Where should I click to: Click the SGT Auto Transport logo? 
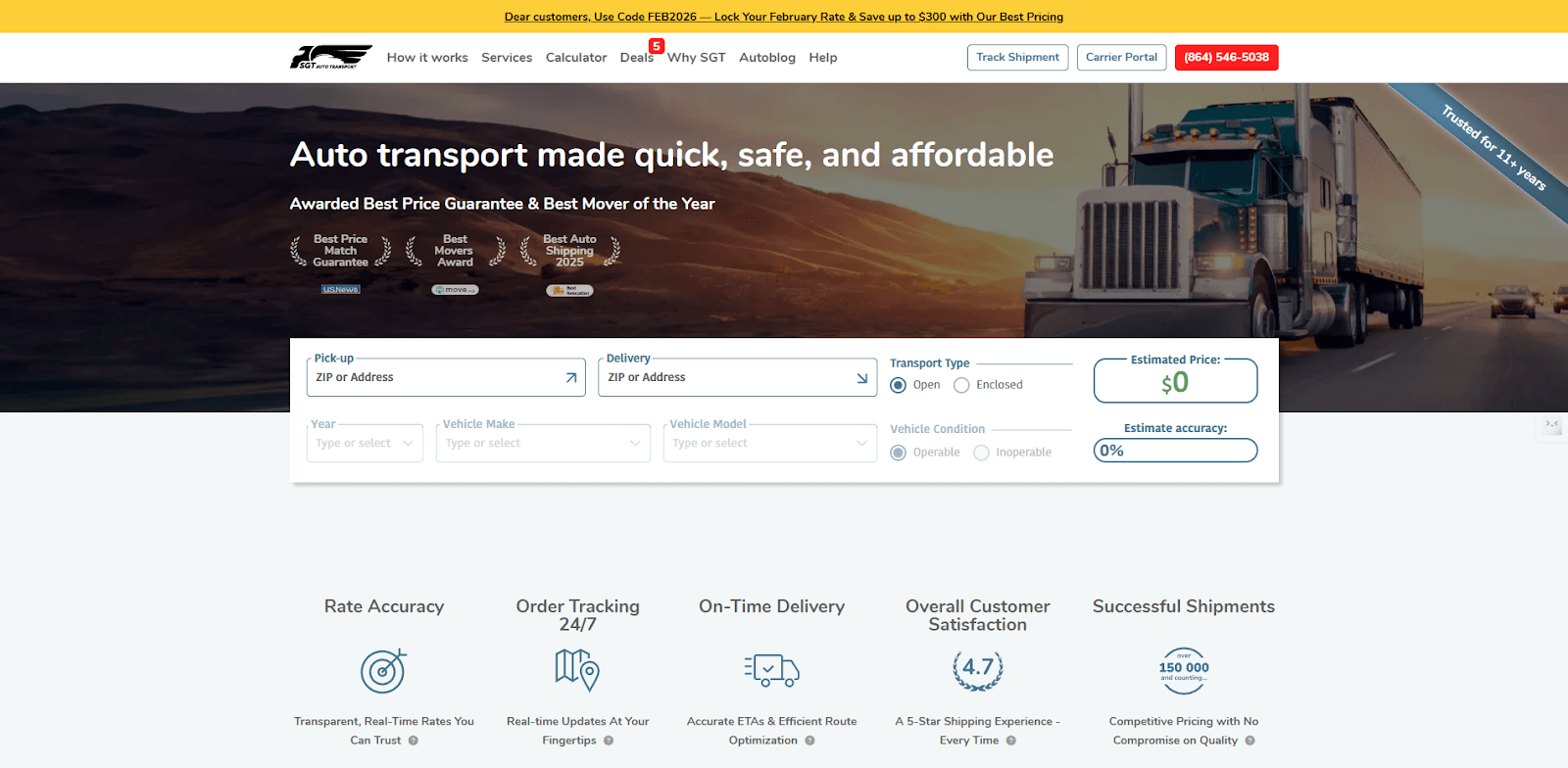pyautogui.click(x=330, y=57)
